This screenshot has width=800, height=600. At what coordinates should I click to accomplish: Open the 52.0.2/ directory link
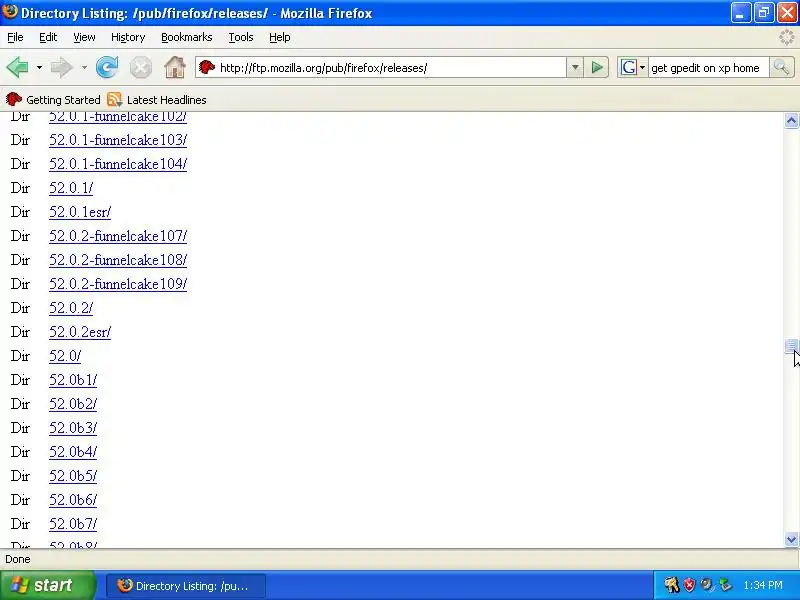click(71, 308)
